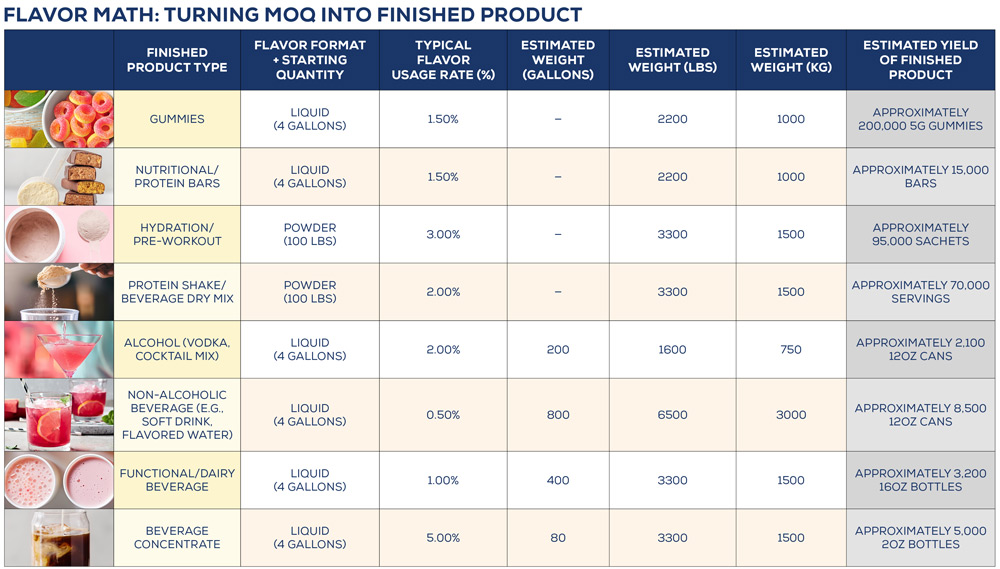Screen dimensions: 1000x569
Task: Select the 800 gallons cell
Action: coord(558,415)
